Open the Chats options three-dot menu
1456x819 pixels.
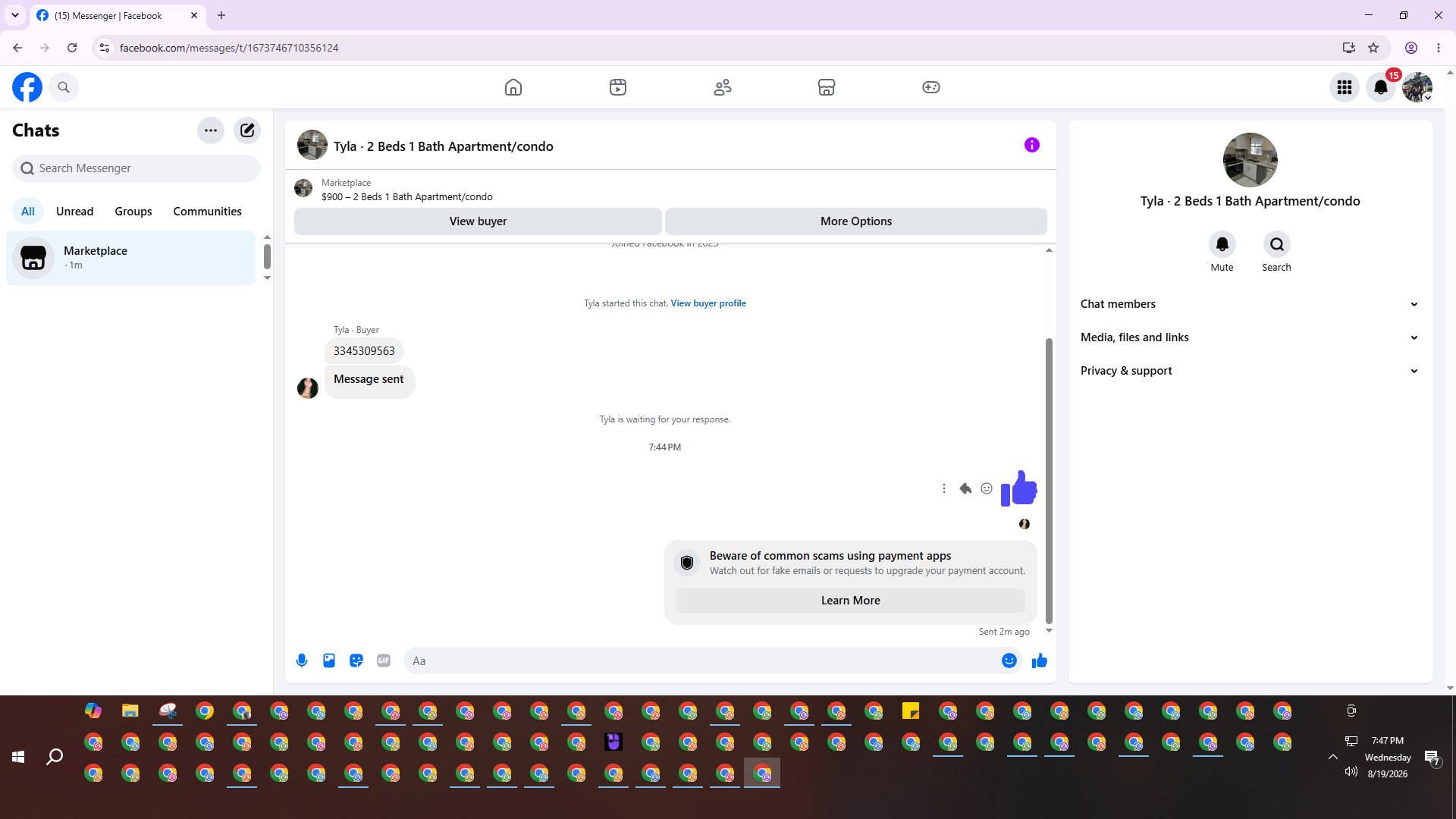tap(211, 130)
